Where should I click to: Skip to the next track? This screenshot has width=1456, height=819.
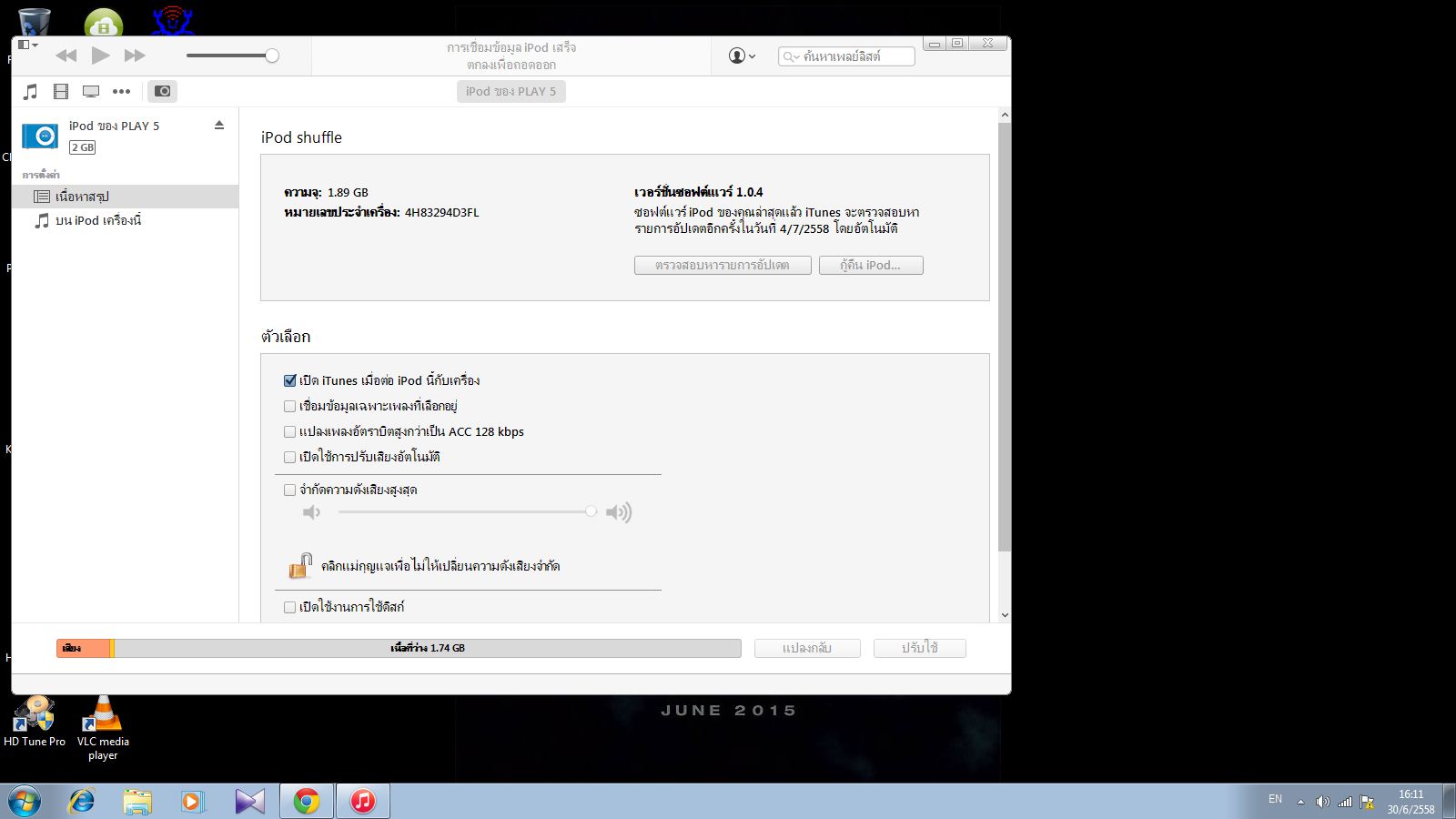135,56
